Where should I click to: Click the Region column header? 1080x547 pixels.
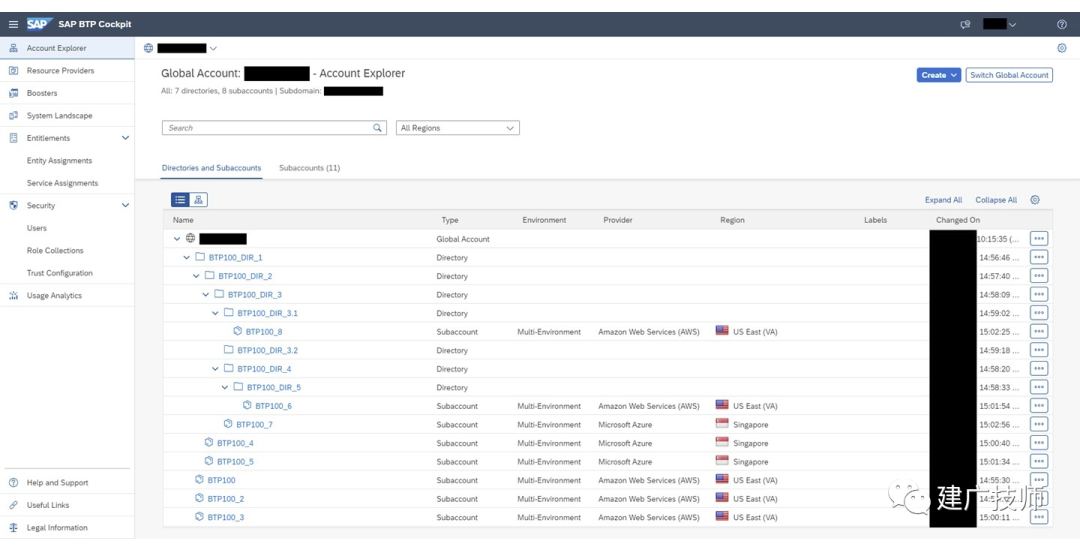(732, 220)
